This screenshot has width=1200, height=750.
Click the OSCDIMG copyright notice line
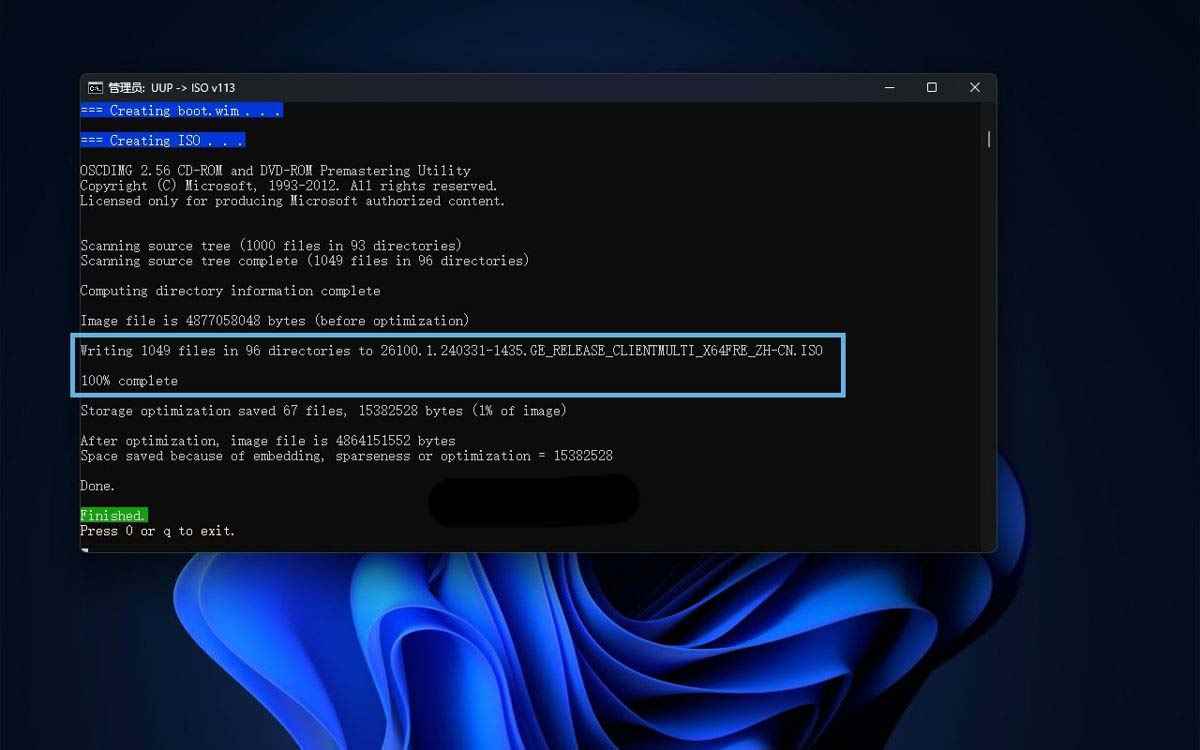pos(289,185)
